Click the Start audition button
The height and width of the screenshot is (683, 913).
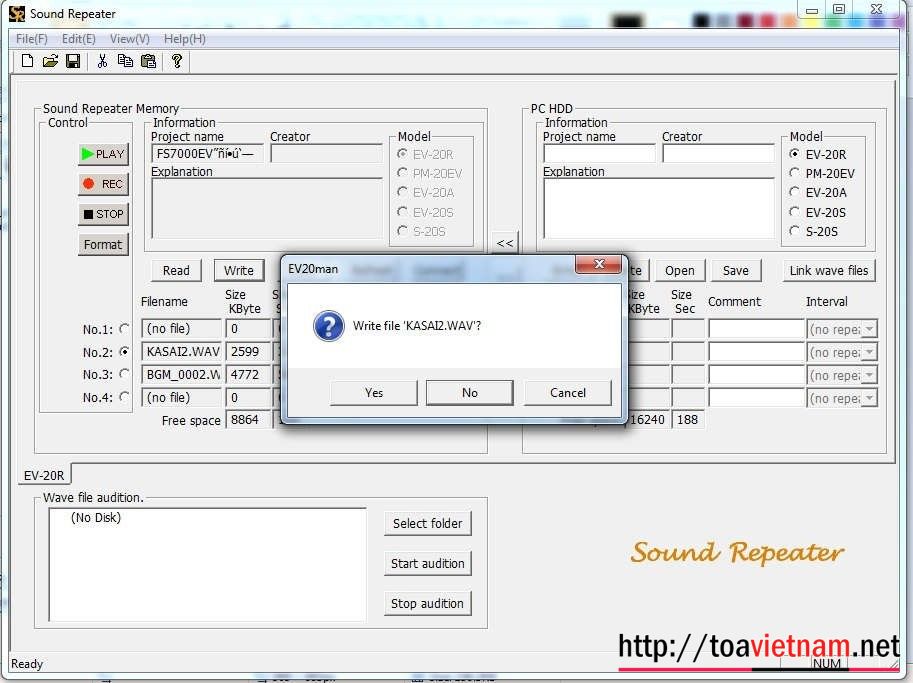point(427,564)
